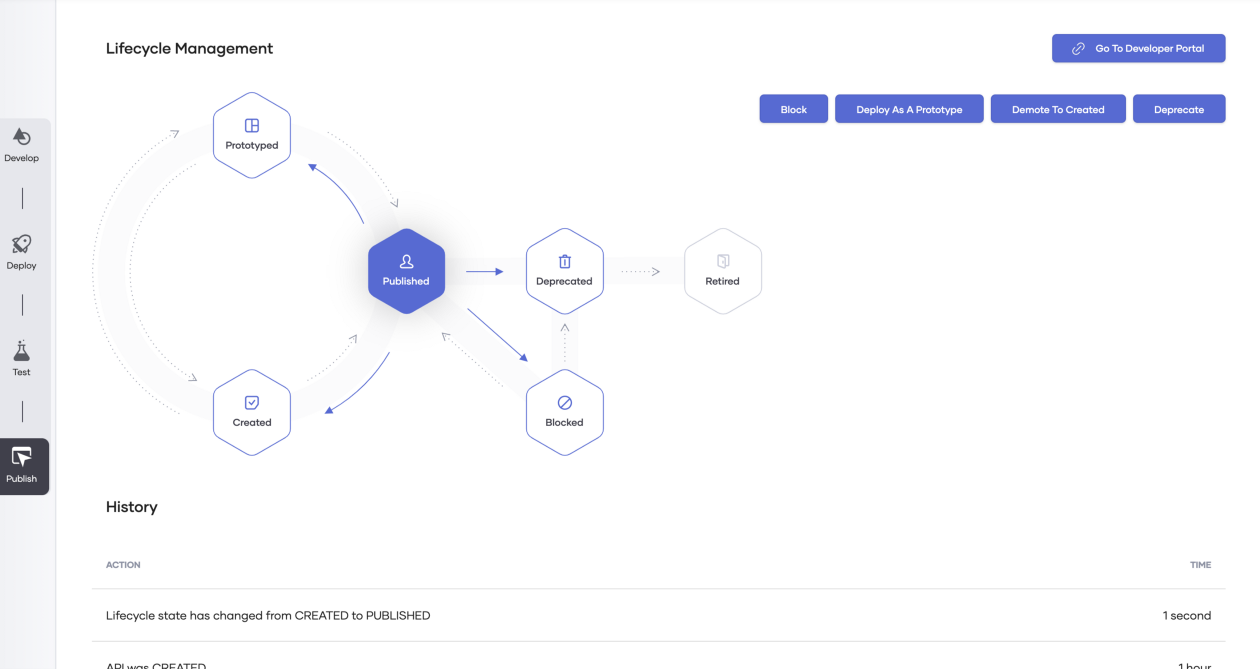Click the Prototyped state hexagon icon
This screenshot has height=669, width=1260.
click(252, 135)
